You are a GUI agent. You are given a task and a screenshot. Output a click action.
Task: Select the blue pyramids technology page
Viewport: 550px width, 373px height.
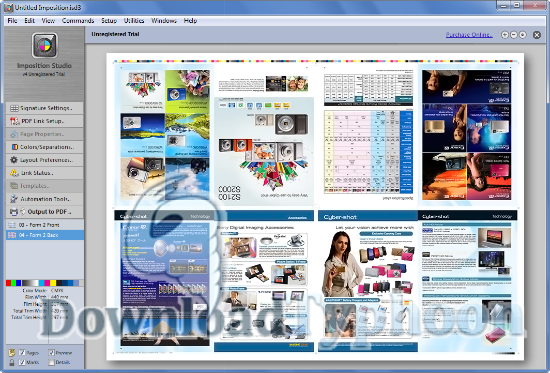164,281
